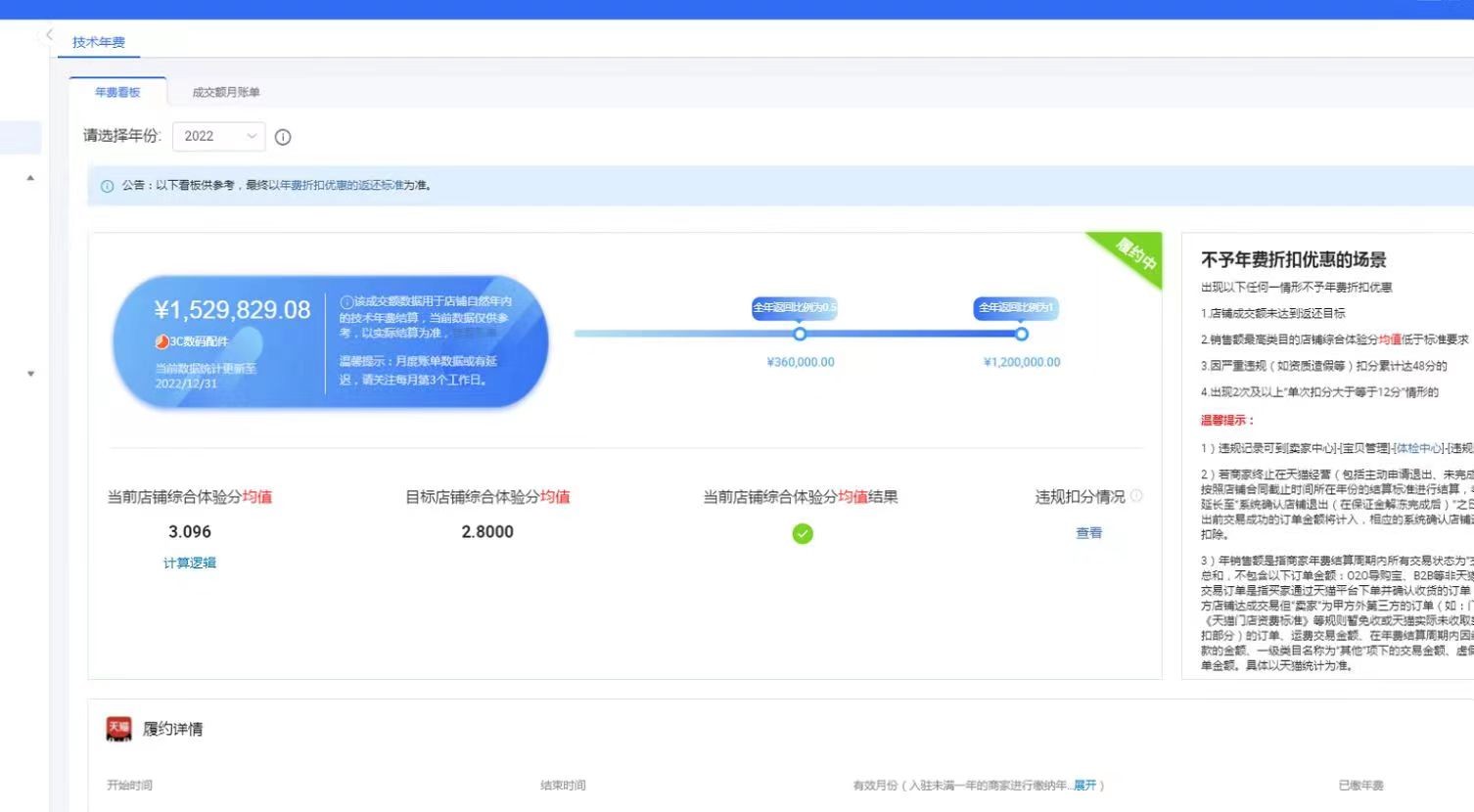Select the ¥360,000.00 progress marker

point(800,334)
